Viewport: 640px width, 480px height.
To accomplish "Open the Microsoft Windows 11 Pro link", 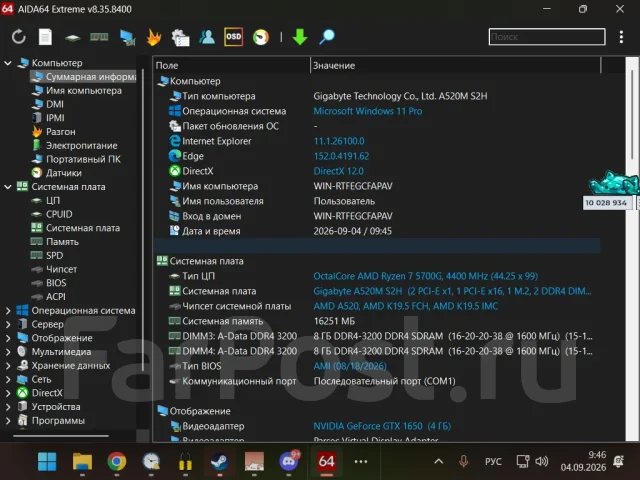I will coord(368,111).
